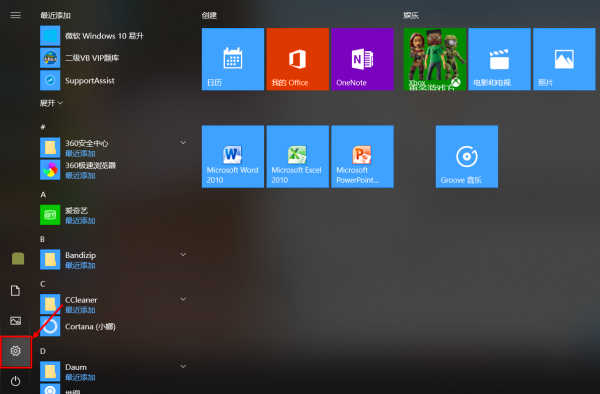
Task: Click the Entertainment tile group title
Action: pyautogui.click(x=411, y=15)
